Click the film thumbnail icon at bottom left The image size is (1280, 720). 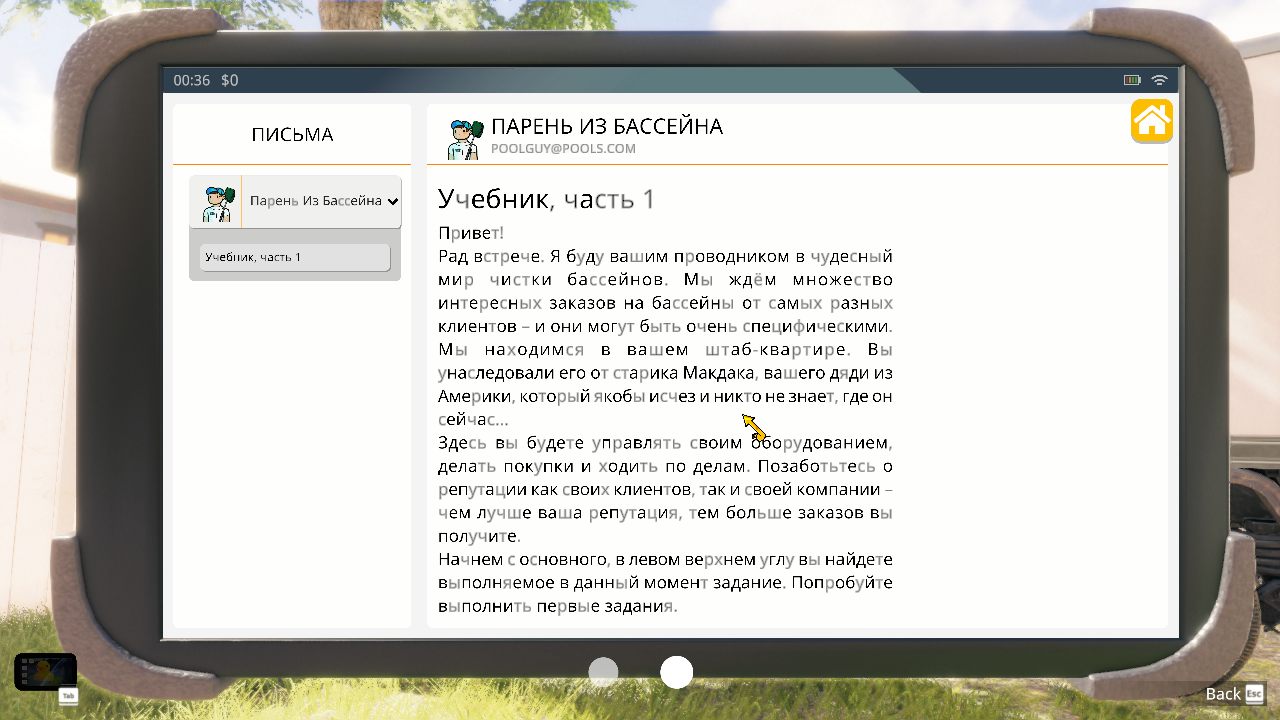45,671
